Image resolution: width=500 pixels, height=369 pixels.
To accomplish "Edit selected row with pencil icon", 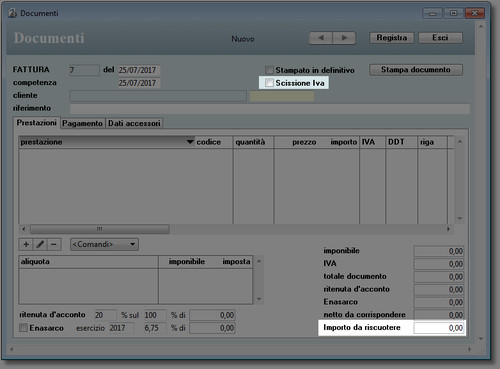I will pos(40,244).
